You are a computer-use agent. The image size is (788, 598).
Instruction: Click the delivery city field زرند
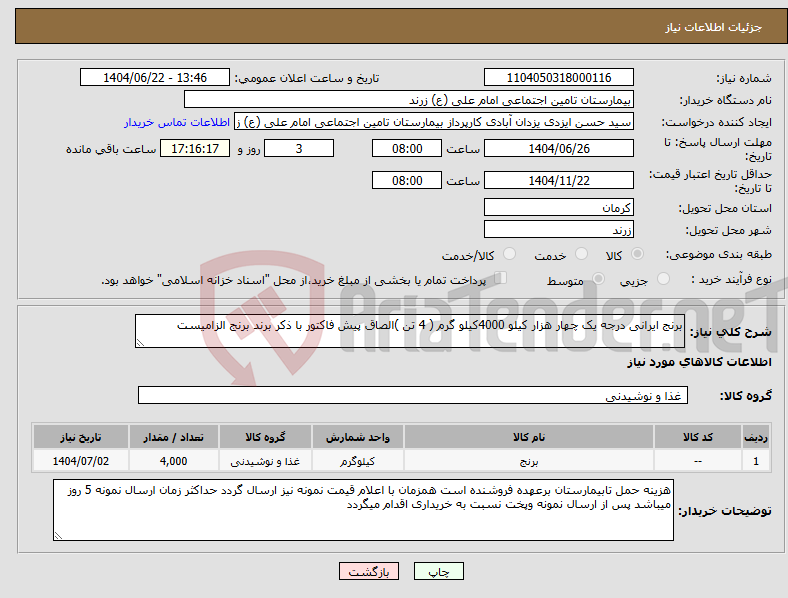point(559,229)
